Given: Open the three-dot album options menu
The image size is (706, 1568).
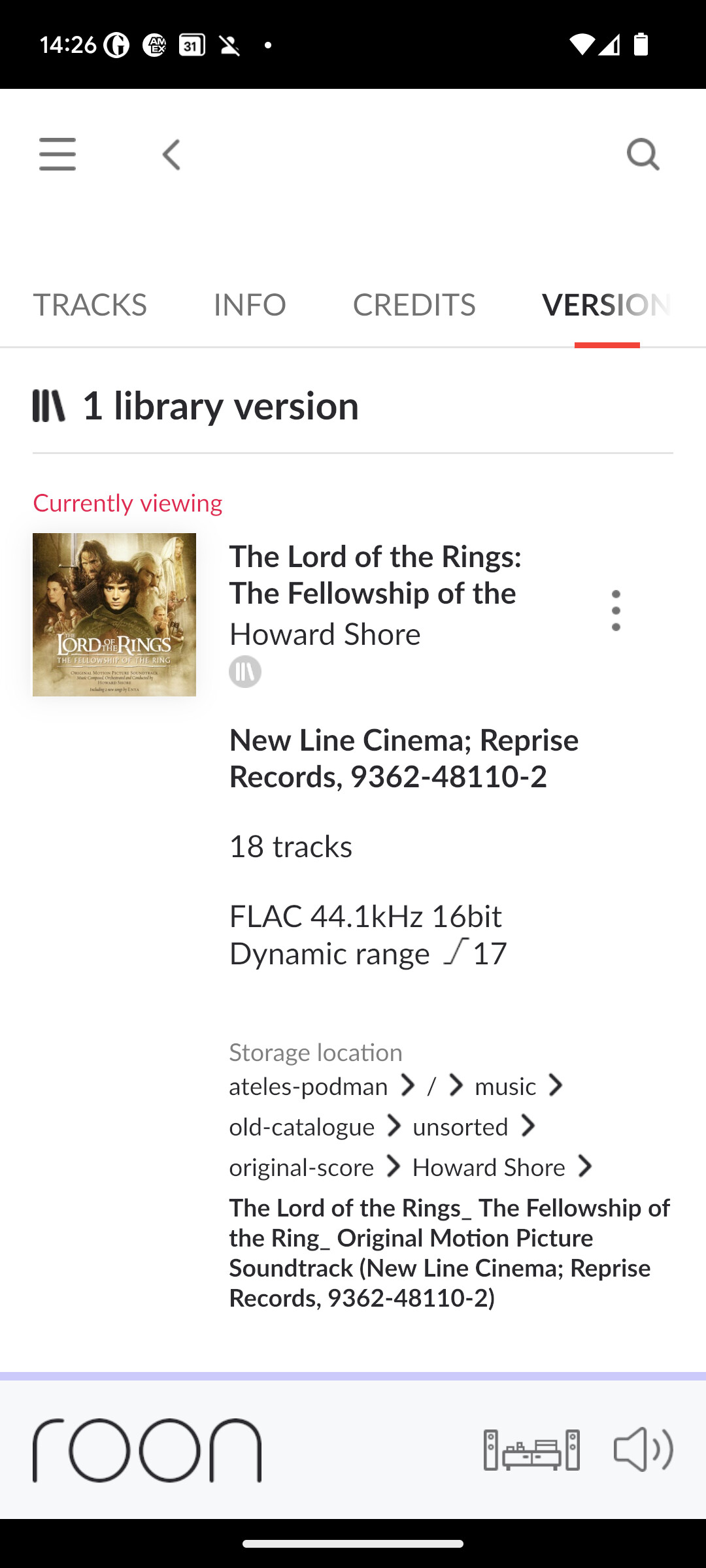Looking at the screenshot, I should [616, 610].
